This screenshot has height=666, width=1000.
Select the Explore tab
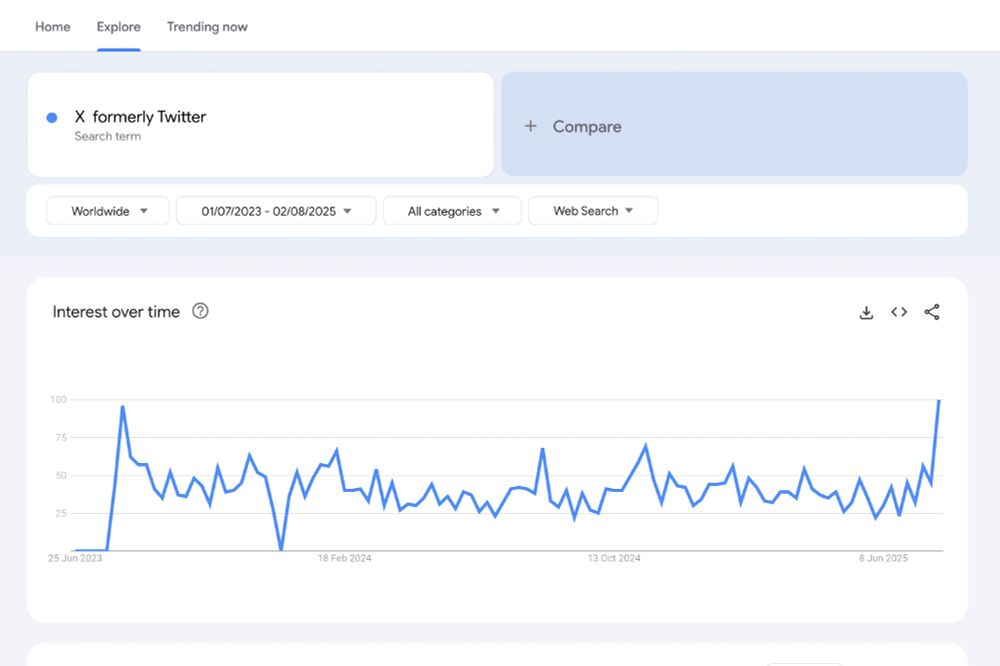(x=119, y=27)
